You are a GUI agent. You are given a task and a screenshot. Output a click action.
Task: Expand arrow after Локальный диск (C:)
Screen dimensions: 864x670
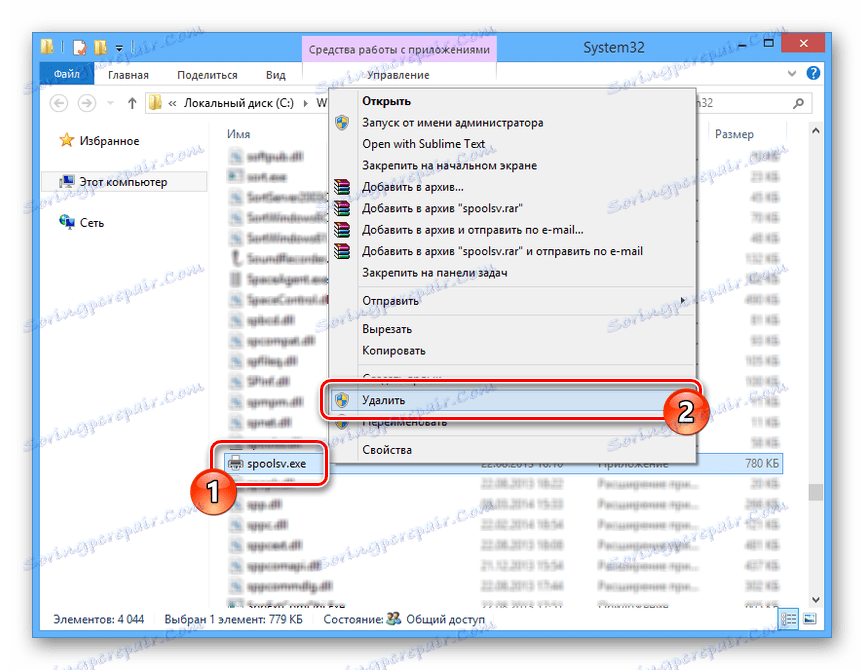[305, 103]
